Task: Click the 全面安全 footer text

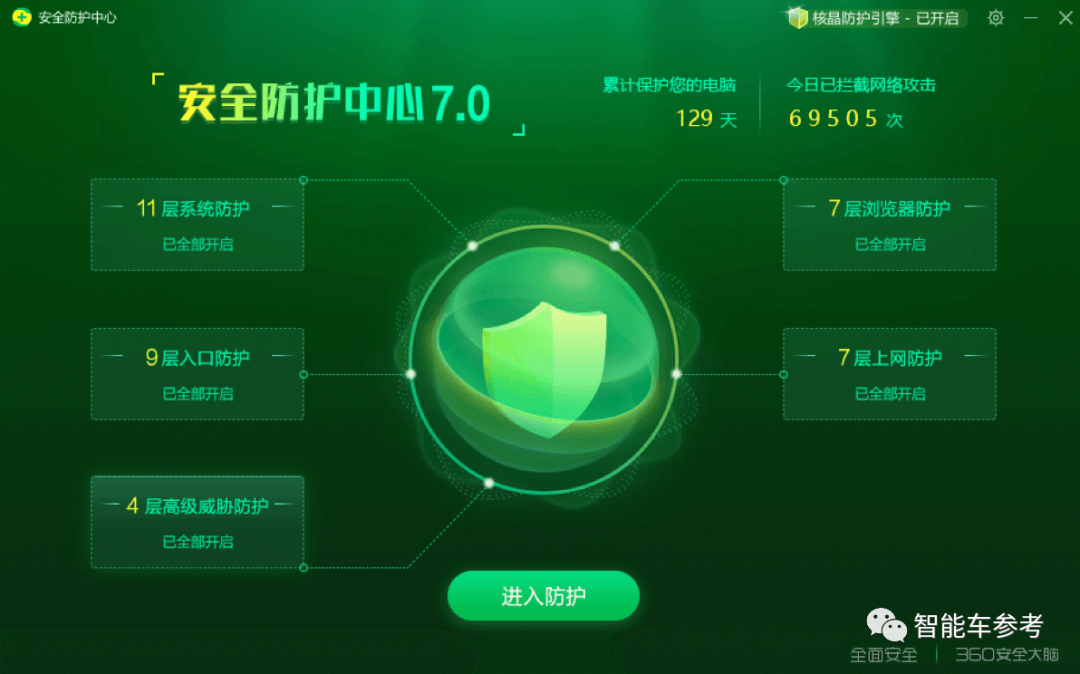Action: pos(884,655)
